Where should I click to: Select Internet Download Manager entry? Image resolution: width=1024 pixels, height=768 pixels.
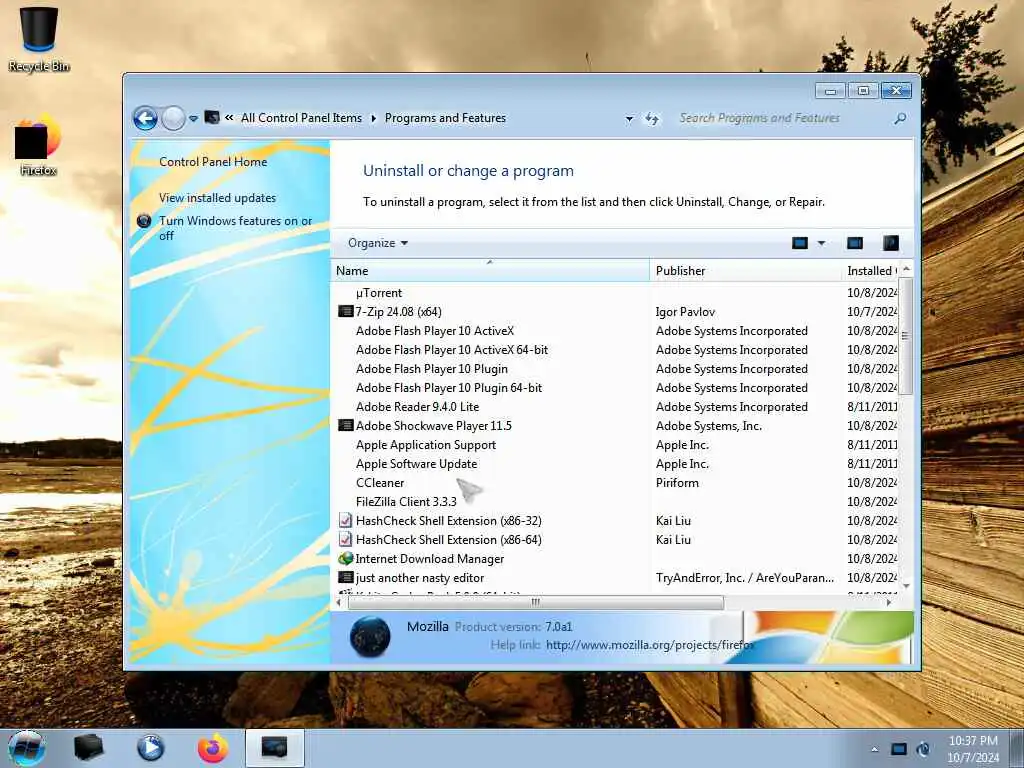[x=429, y=559]
